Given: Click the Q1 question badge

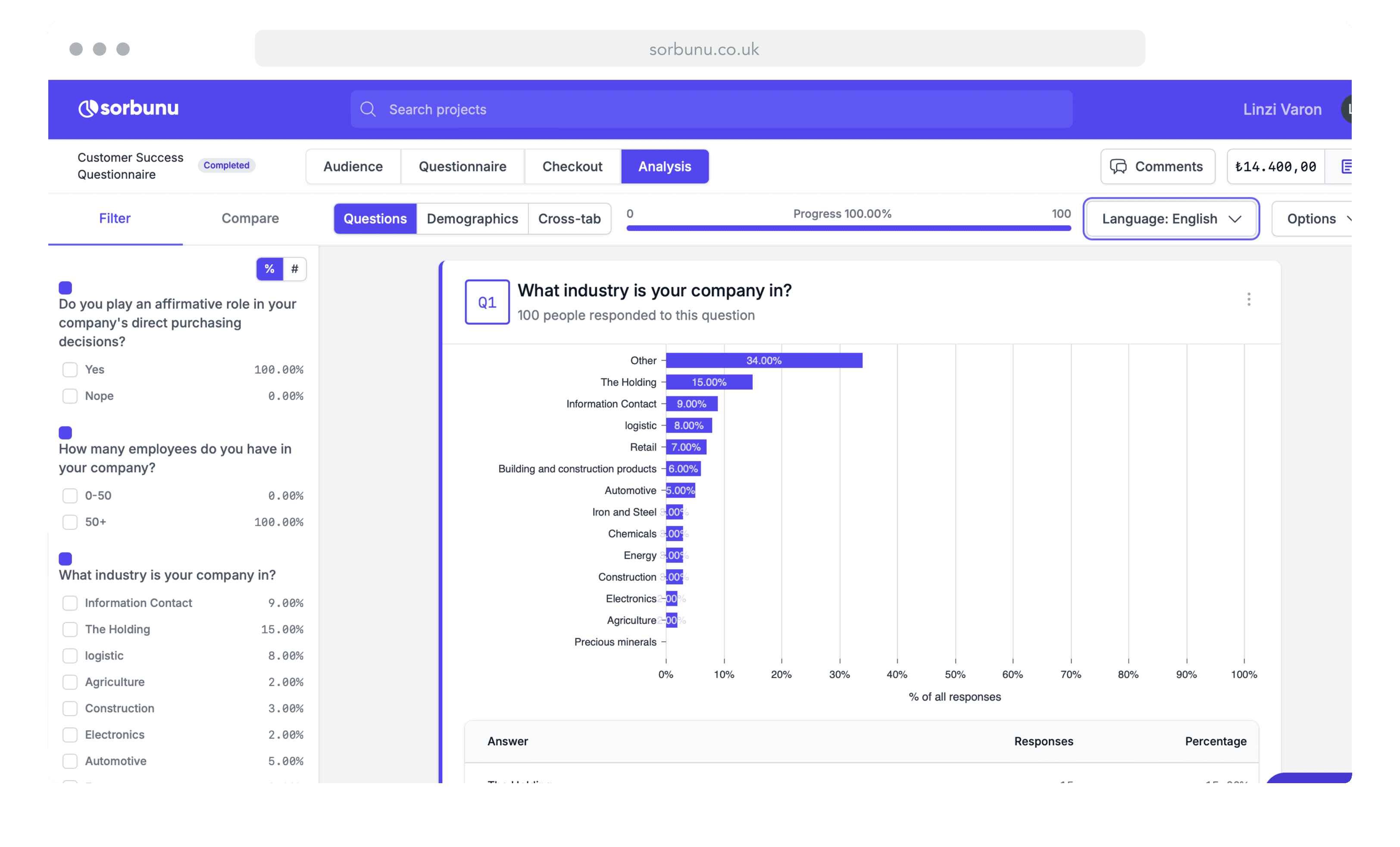Looking at the screenshot, I should [487, 302].
